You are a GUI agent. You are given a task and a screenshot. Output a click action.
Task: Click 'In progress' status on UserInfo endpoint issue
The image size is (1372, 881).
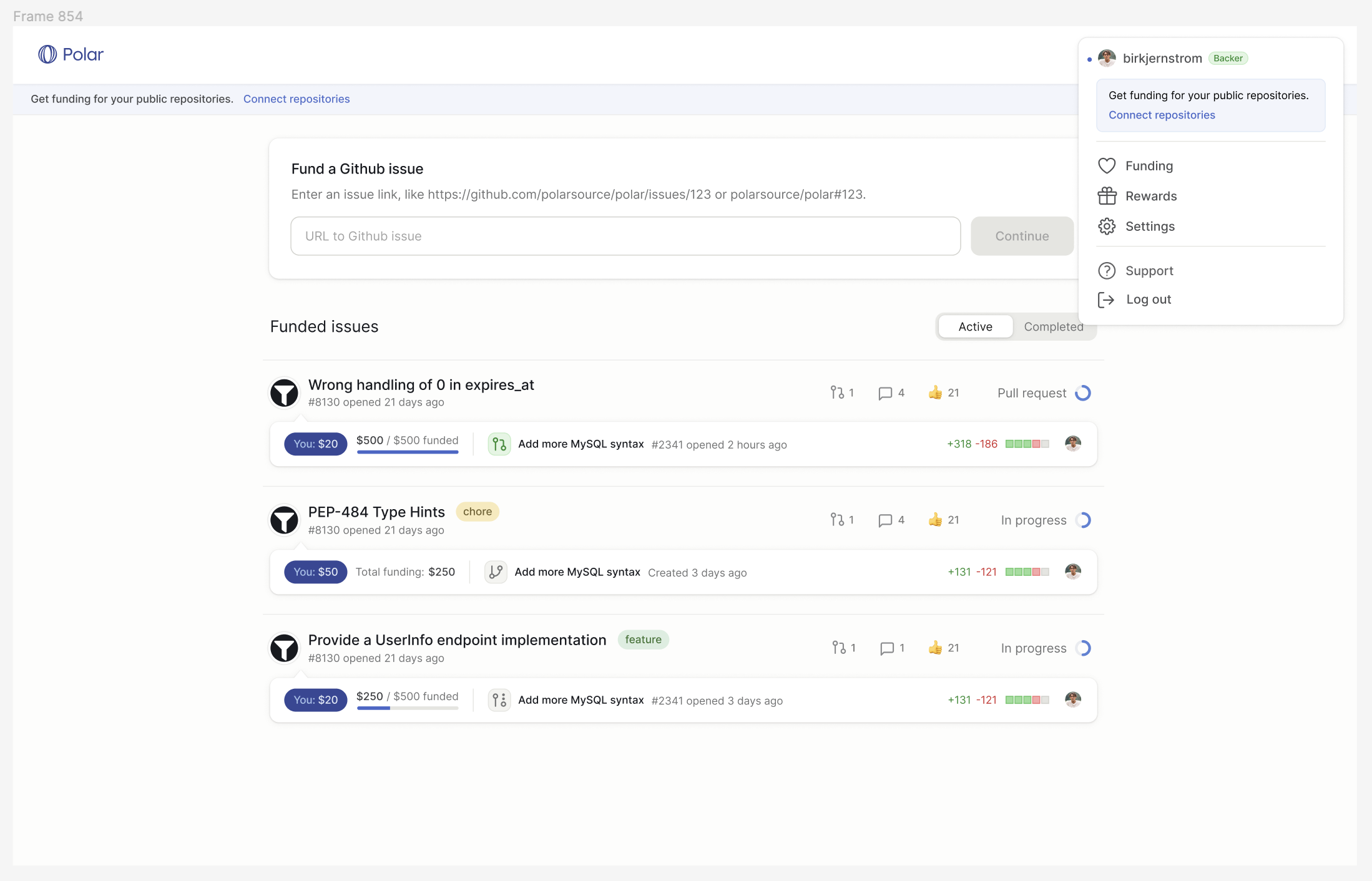pos(1034,648)
